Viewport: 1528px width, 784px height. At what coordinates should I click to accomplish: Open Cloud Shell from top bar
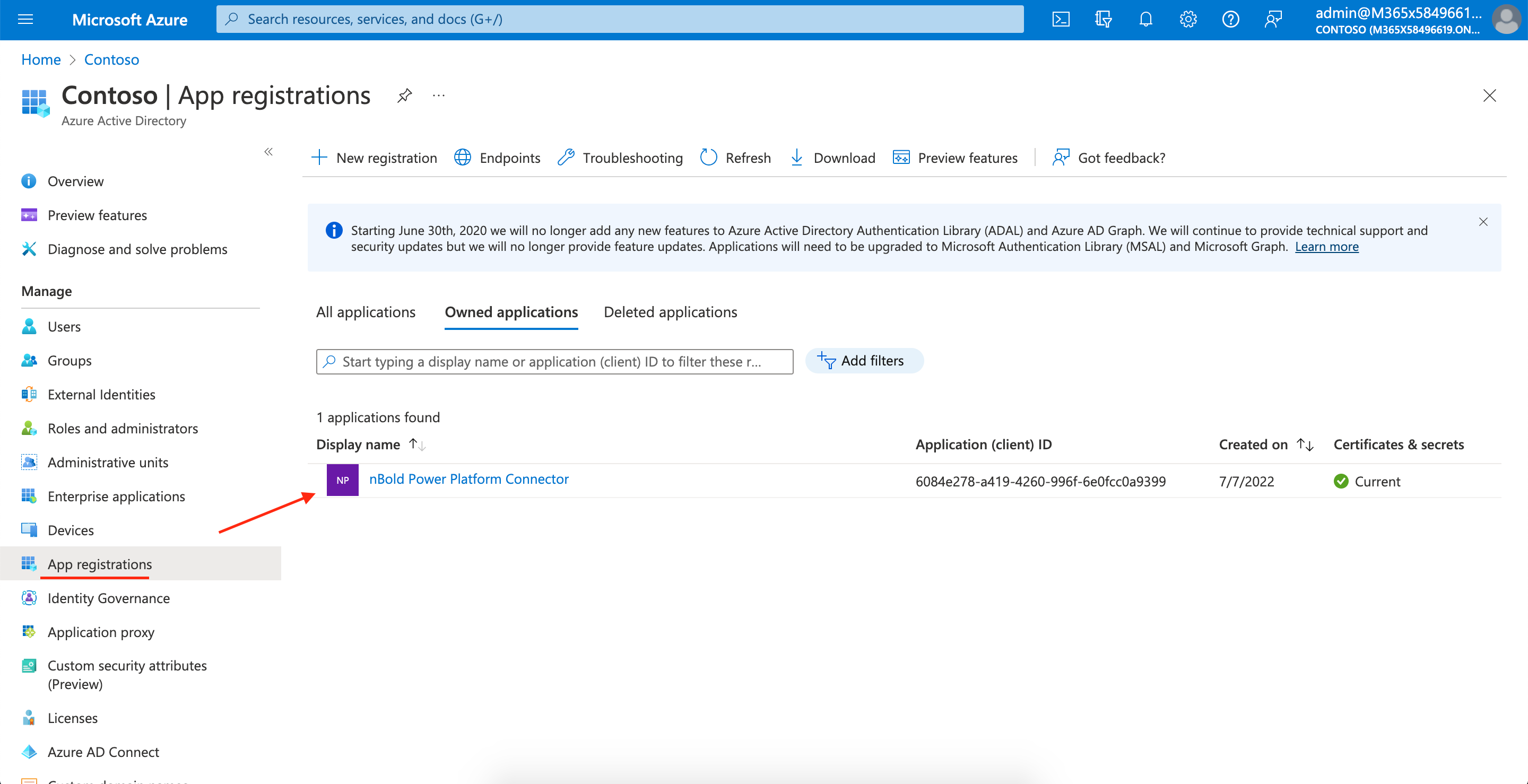[x=1061, y=20]
